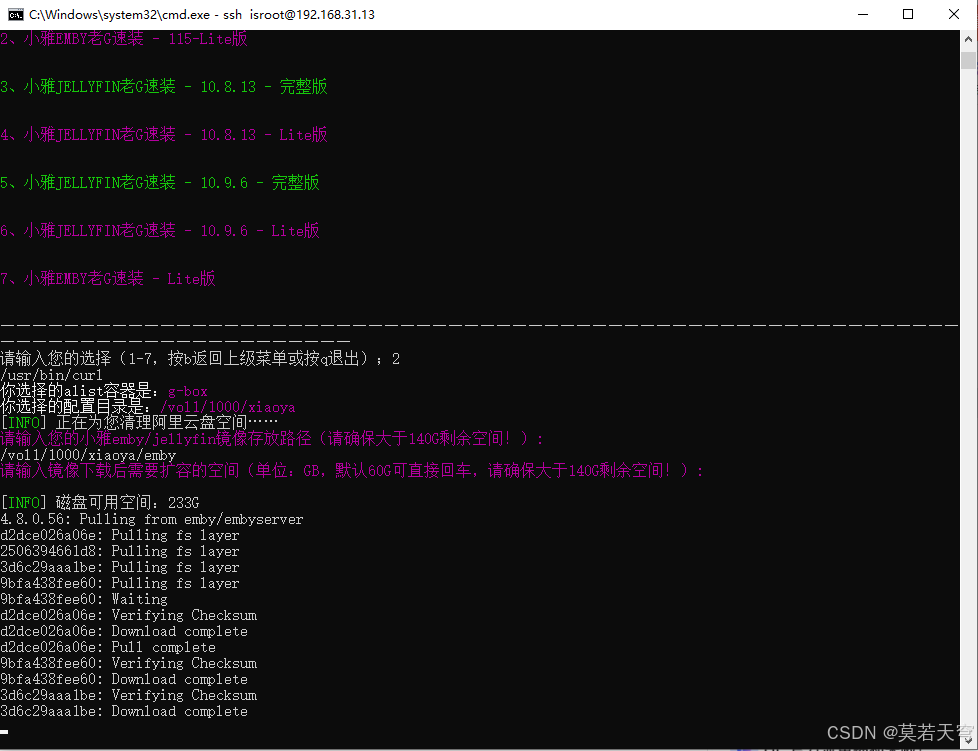Maximize the cmd.exe SSH window
The image size is (978, 751).
point(908,14)
